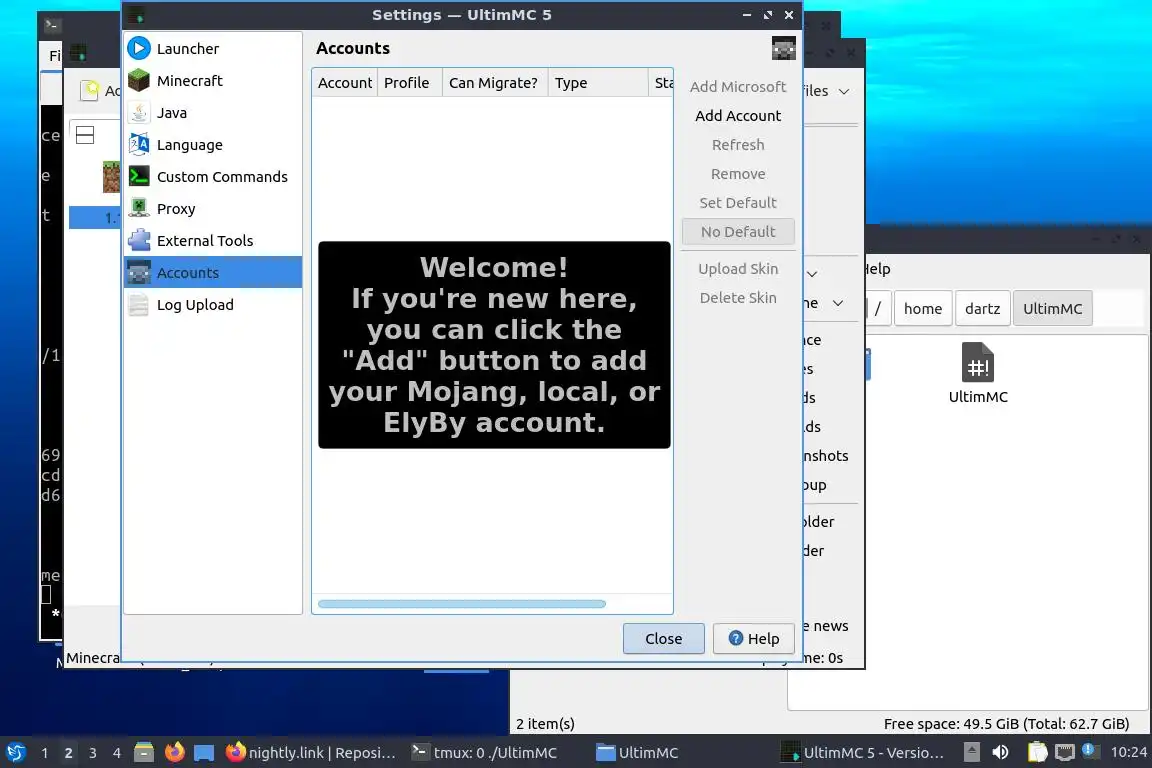Image resolution: width=1152 pixels, height=768 pixels.
Task: Go to 'dartz' in file manager path bar
Action: [x=982, y=309]
